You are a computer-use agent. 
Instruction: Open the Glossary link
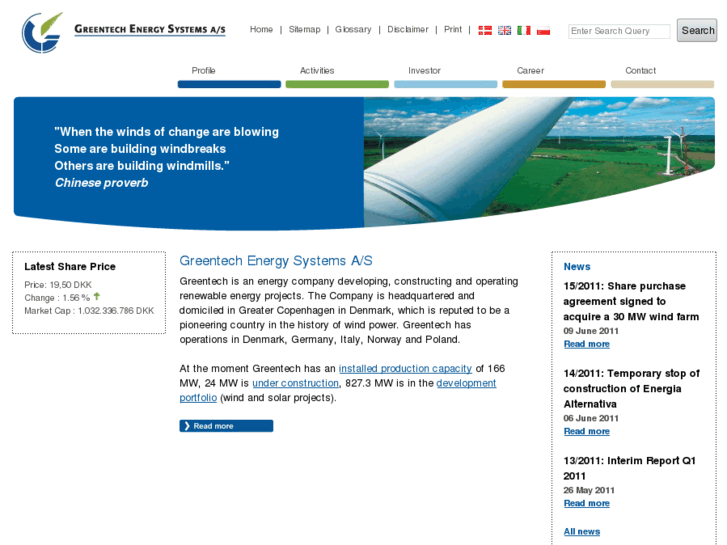353,29
